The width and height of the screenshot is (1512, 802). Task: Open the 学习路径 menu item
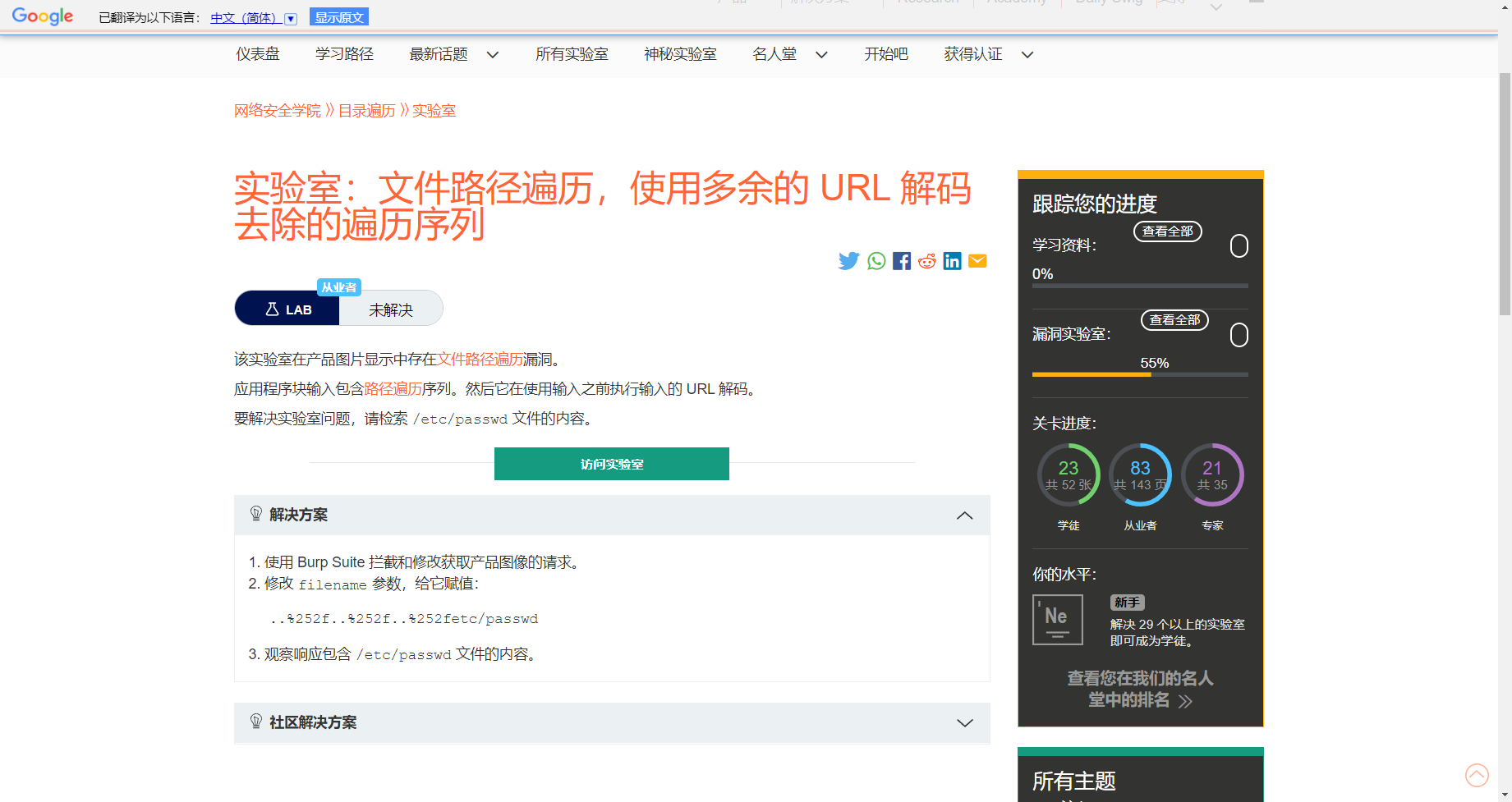[344, 54]
